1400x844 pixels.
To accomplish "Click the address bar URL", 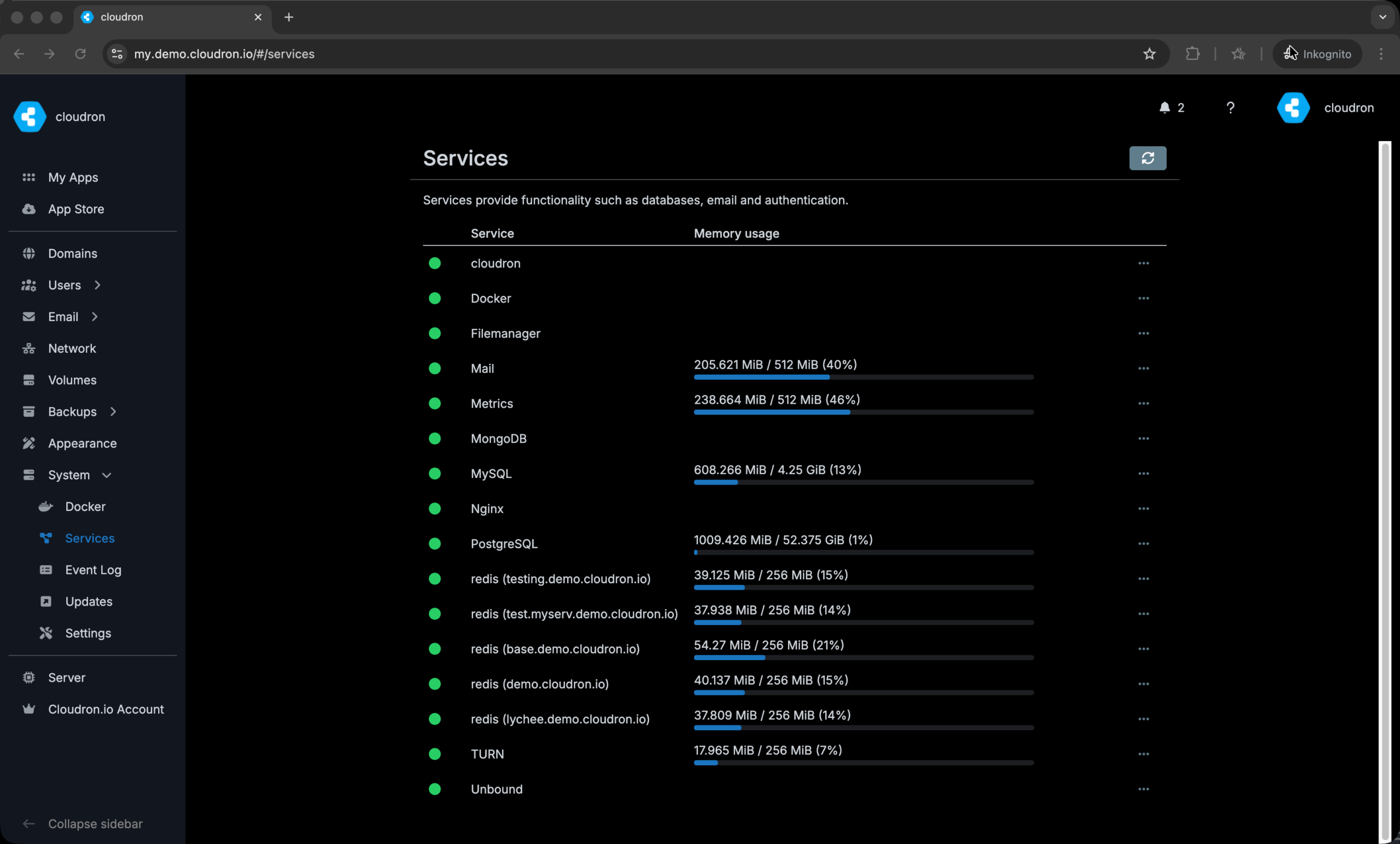I will click(224, 54).
